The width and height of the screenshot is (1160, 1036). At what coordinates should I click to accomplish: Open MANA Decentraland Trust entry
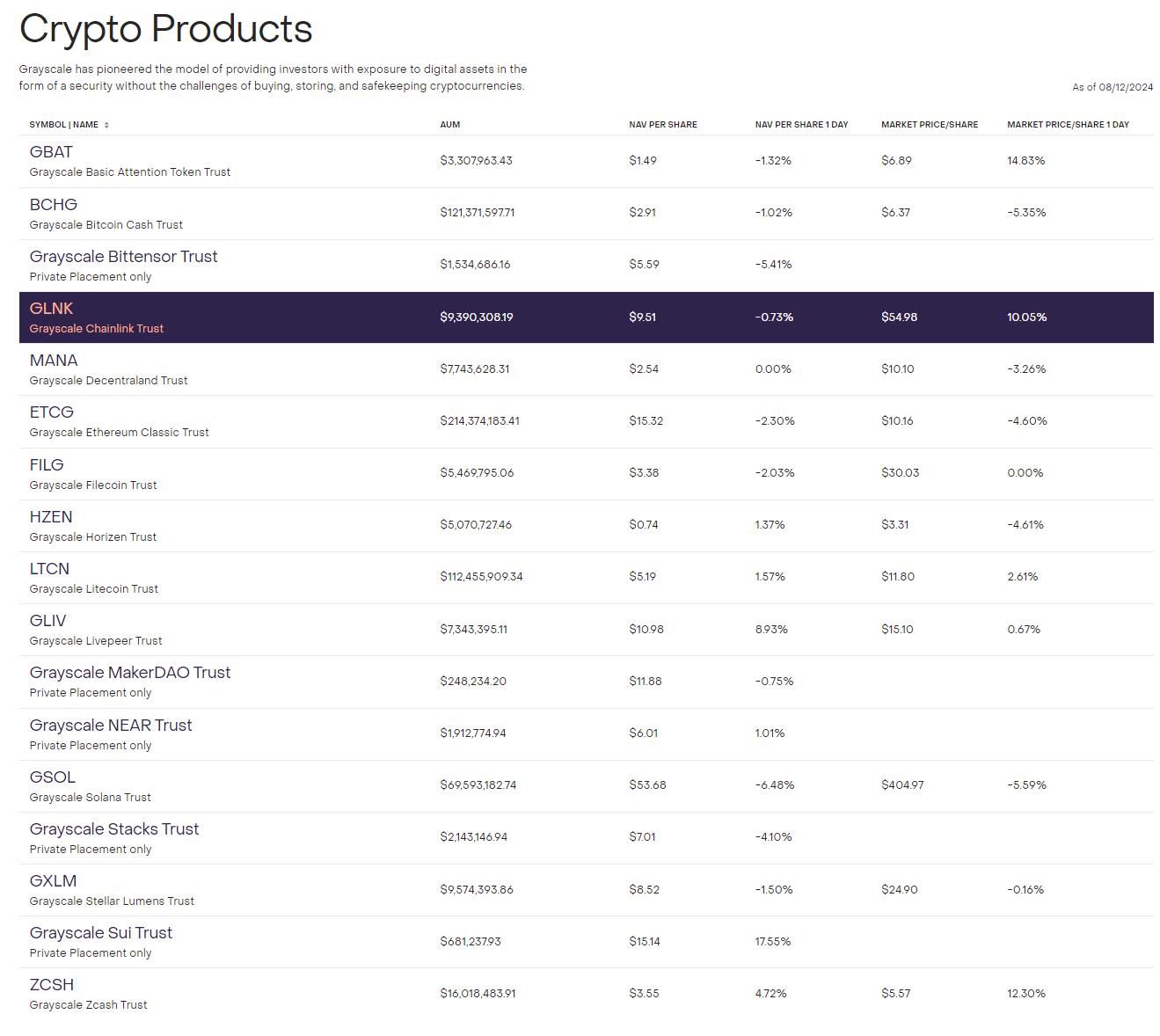pos(54,361)
